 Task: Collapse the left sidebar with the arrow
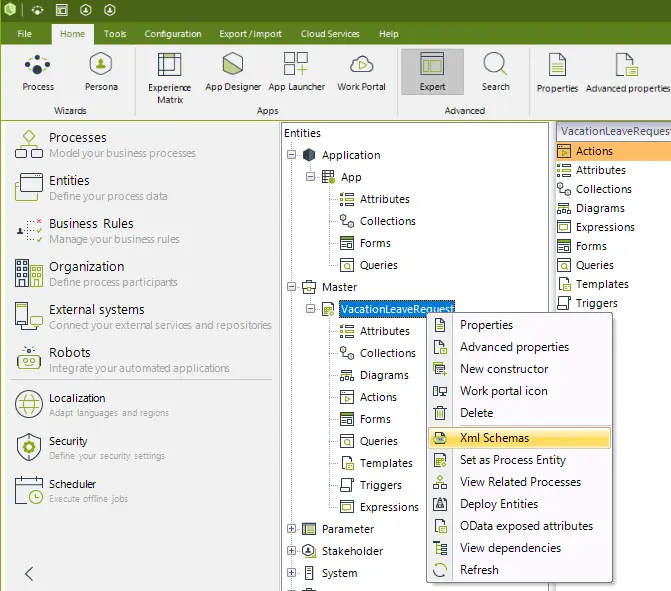pos(29,573)
